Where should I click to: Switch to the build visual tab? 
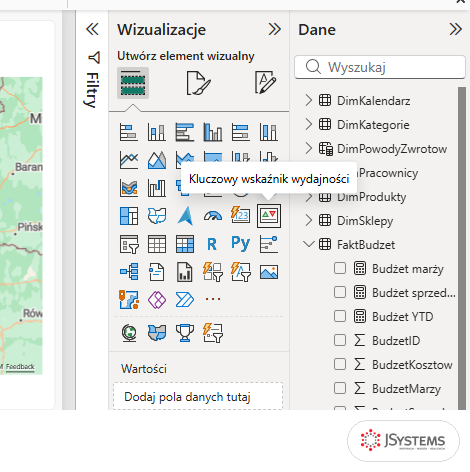pyautogui.click(x=133, y=83)
